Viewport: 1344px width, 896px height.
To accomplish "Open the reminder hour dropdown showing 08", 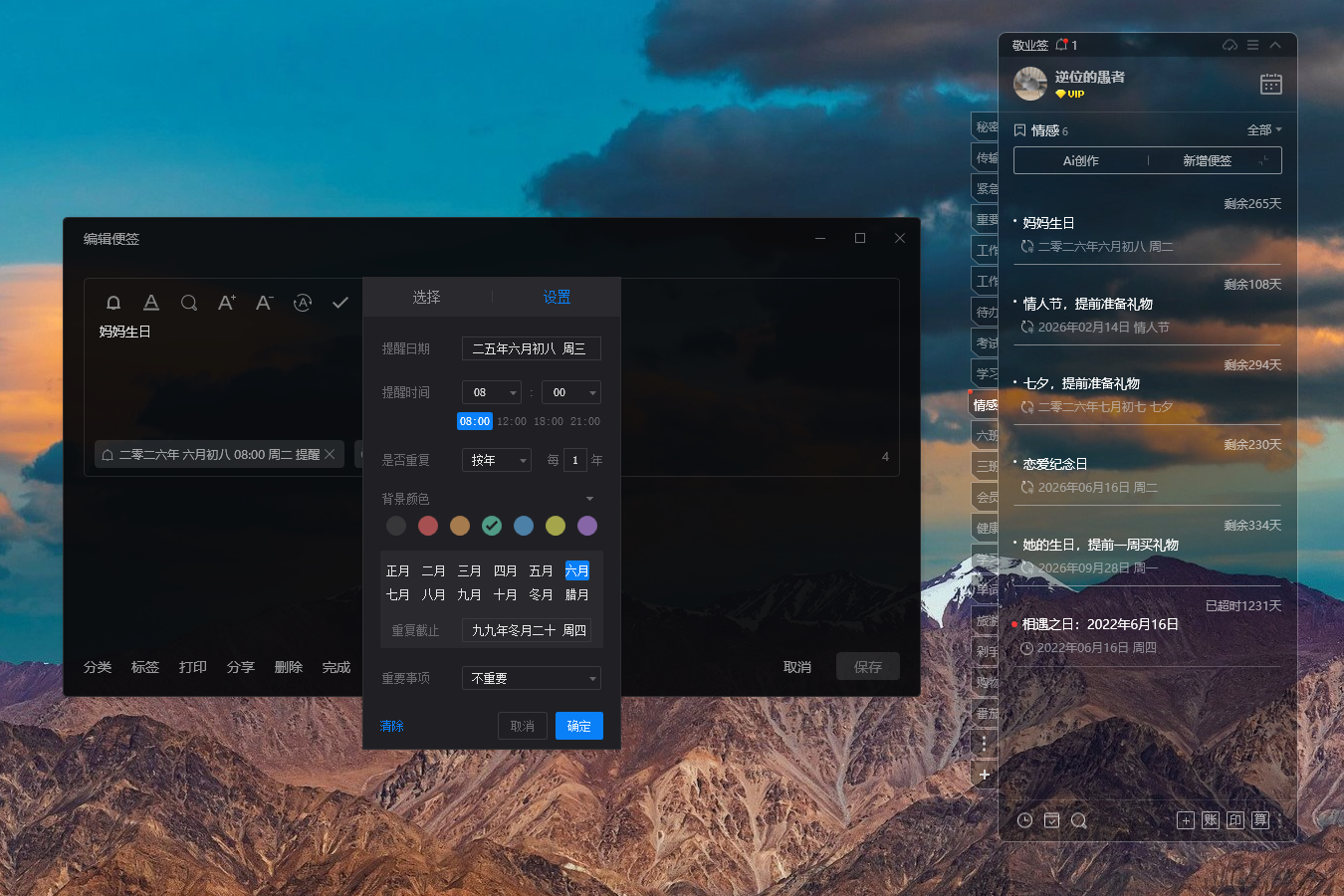I will (x=492, y=392).
